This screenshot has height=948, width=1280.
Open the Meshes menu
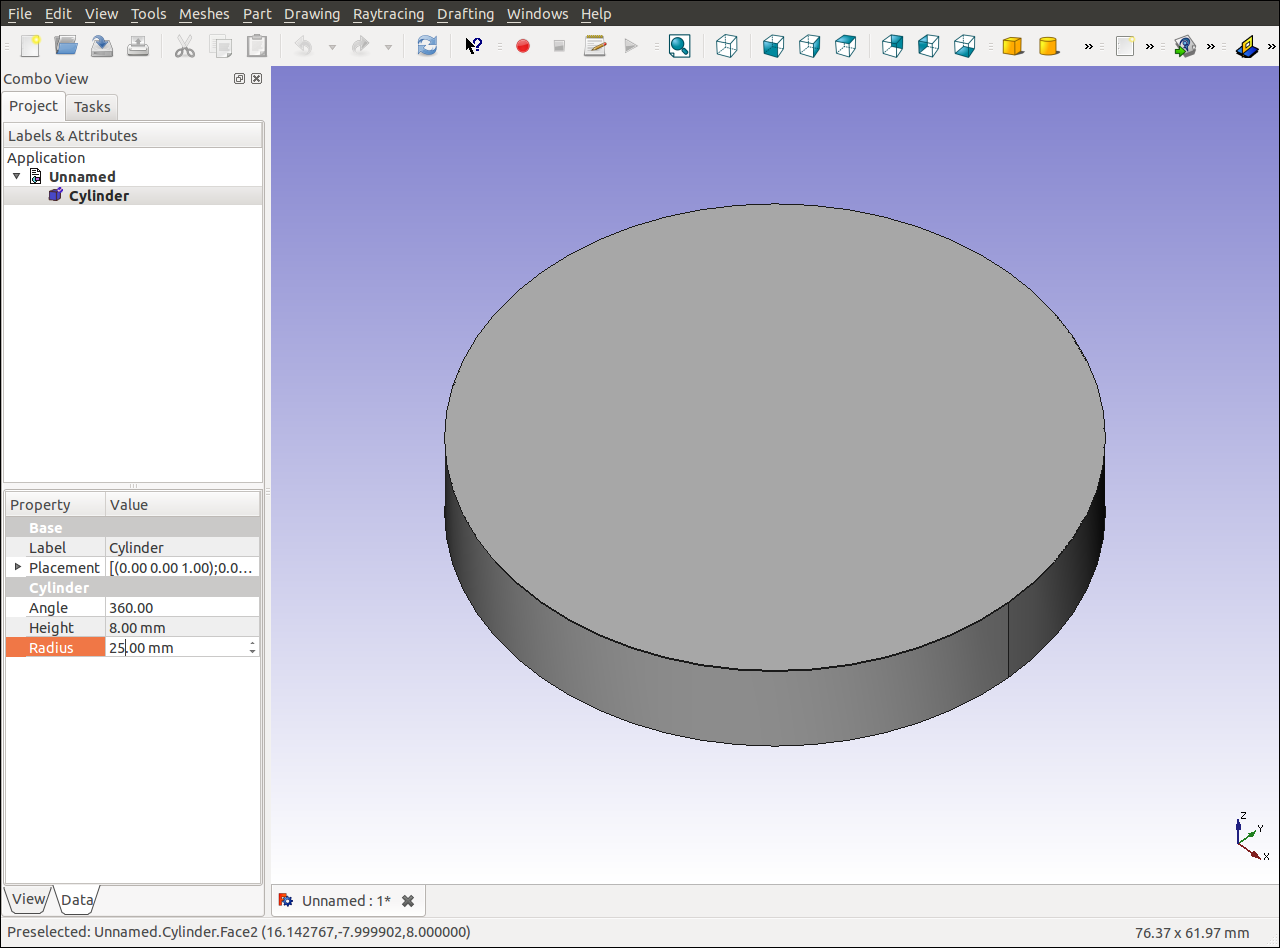click(204, 14)
